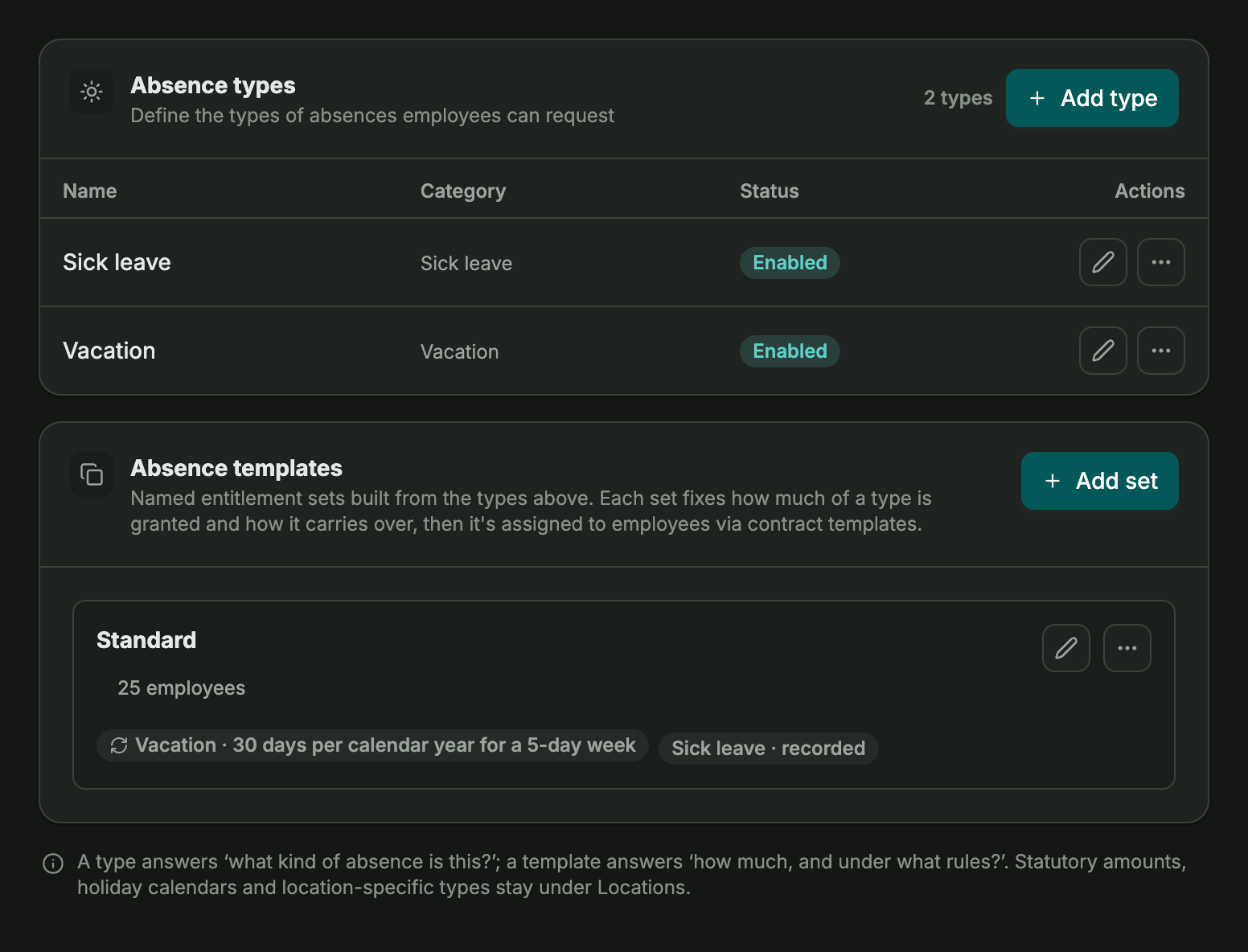Screen dimensions: 1248x952
Task: Click the Enabled badge for Sick leave
Action: pyautogui.click(x=790, y=263)
